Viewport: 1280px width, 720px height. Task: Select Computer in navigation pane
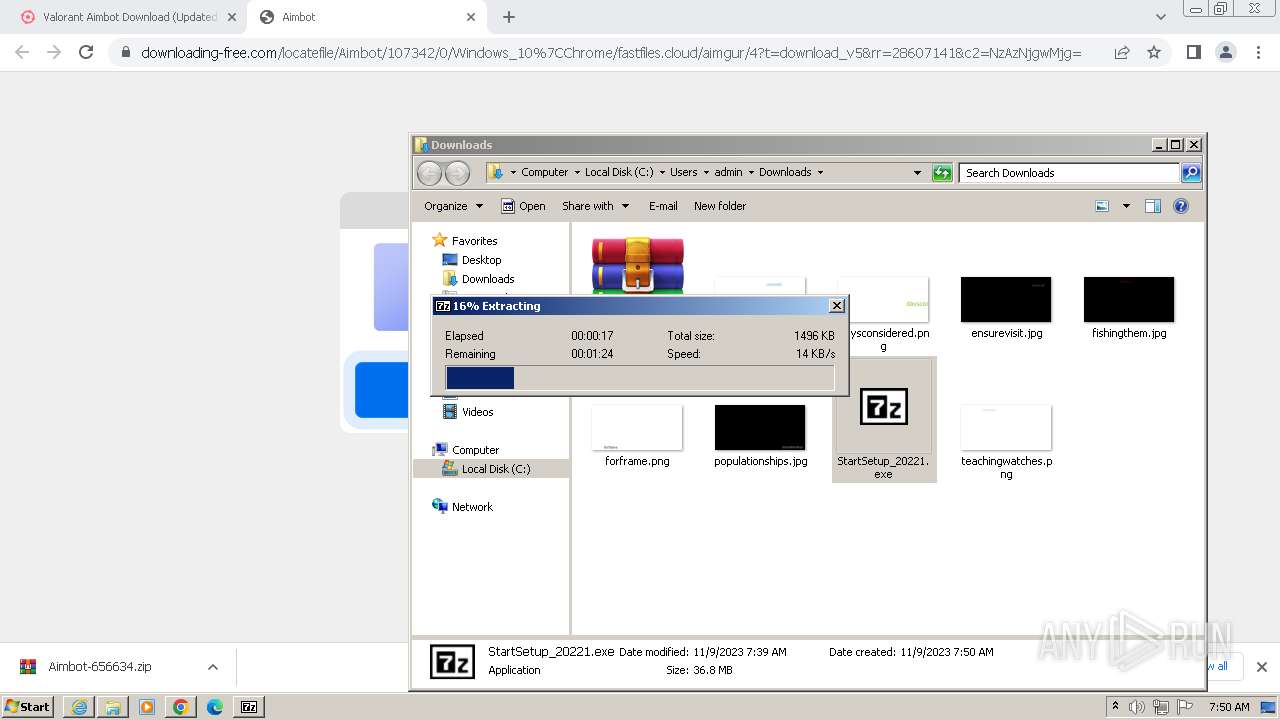(466, 450)
